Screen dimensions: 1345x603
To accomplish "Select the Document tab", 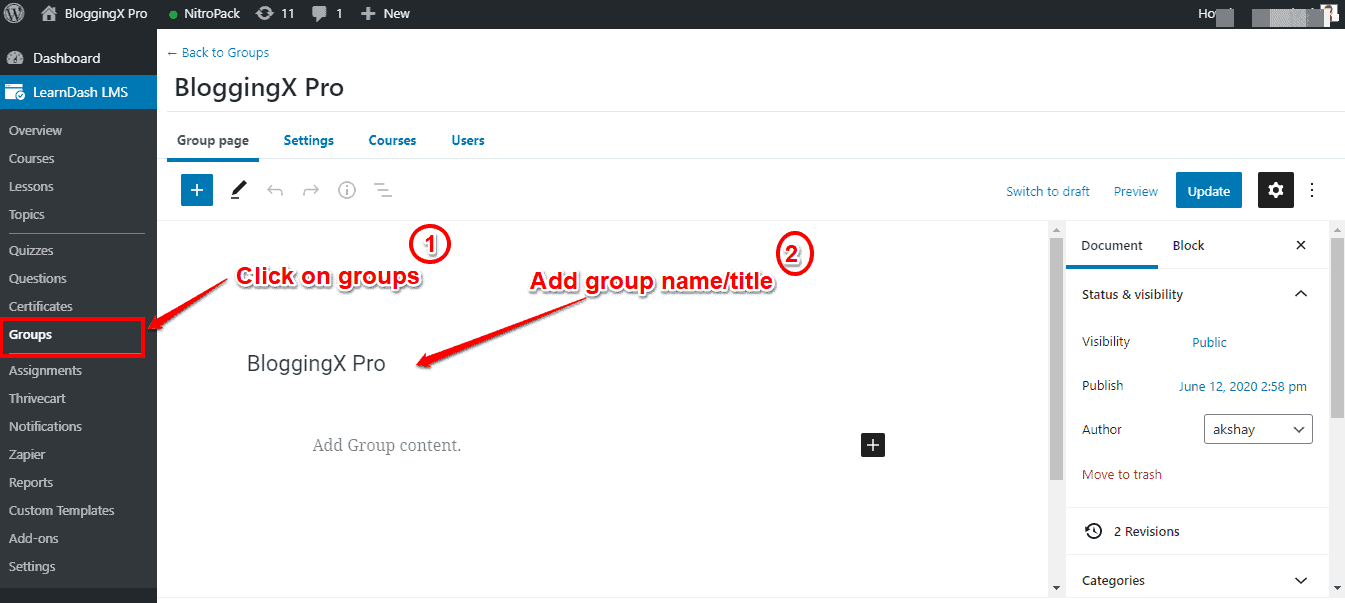I will (x=1112, y=246).
